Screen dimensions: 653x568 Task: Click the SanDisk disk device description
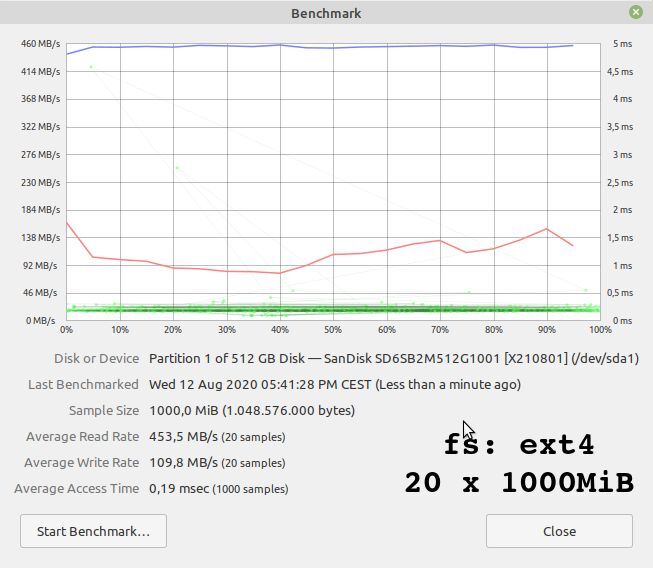pyautogui.click(x=394, y=359)
